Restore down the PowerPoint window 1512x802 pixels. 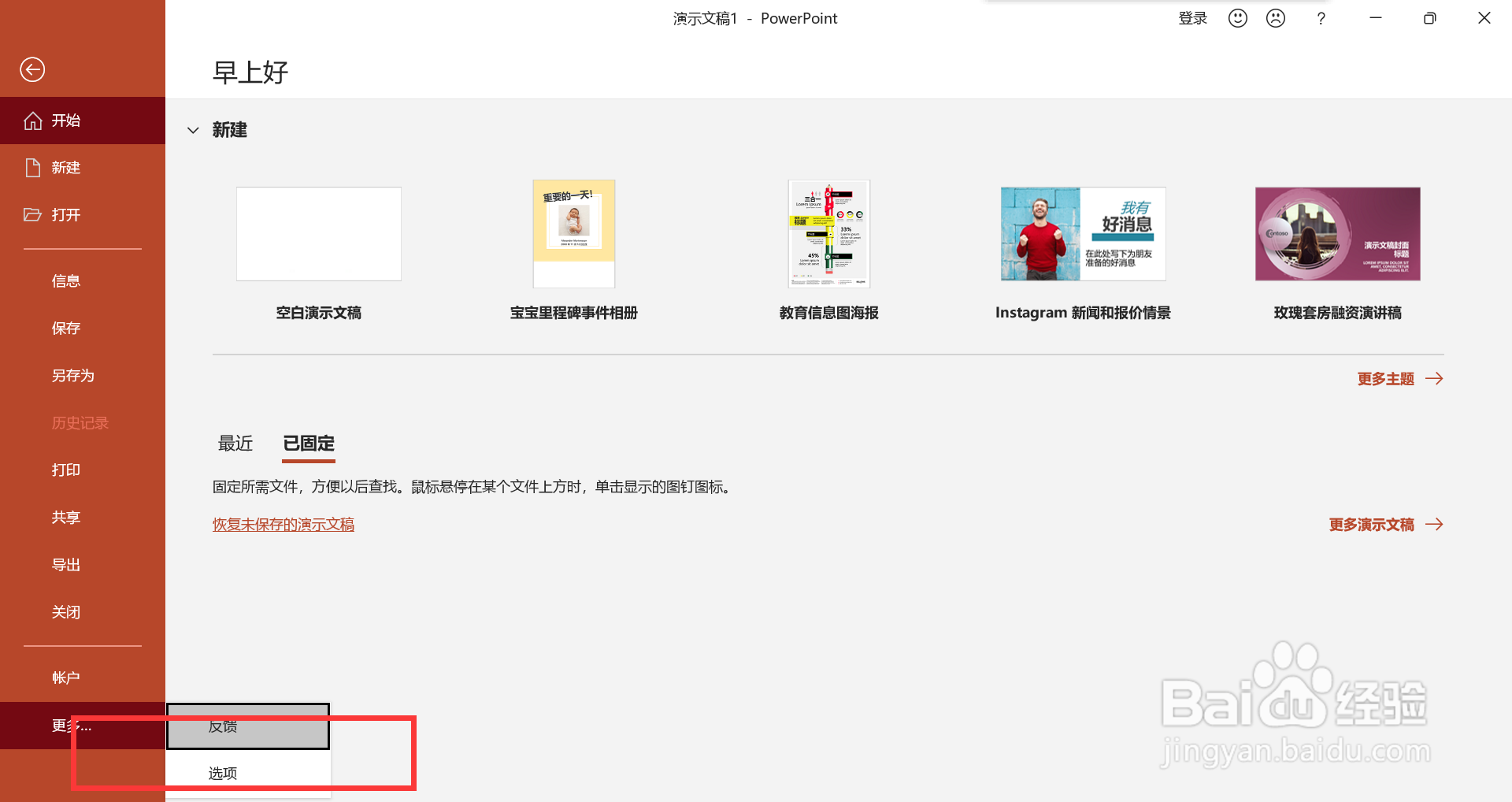[x=1430, y=18]
